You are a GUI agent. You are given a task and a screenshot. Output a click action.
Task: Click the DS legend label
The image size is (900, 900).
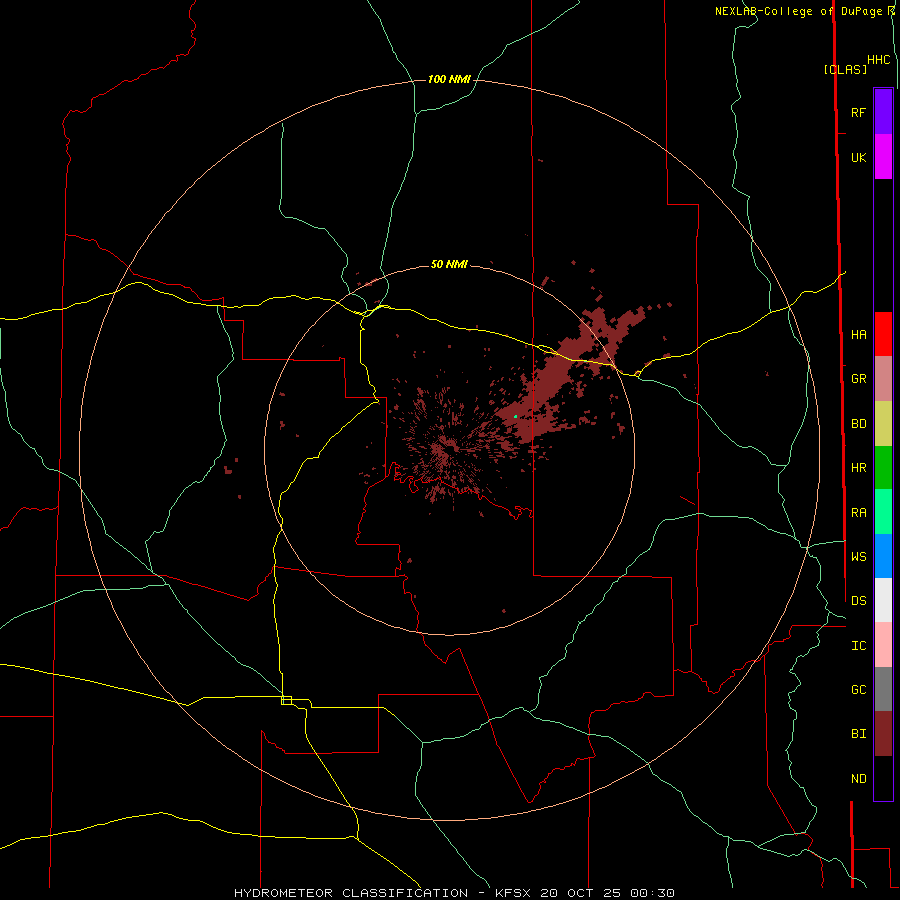click(858, 600)
